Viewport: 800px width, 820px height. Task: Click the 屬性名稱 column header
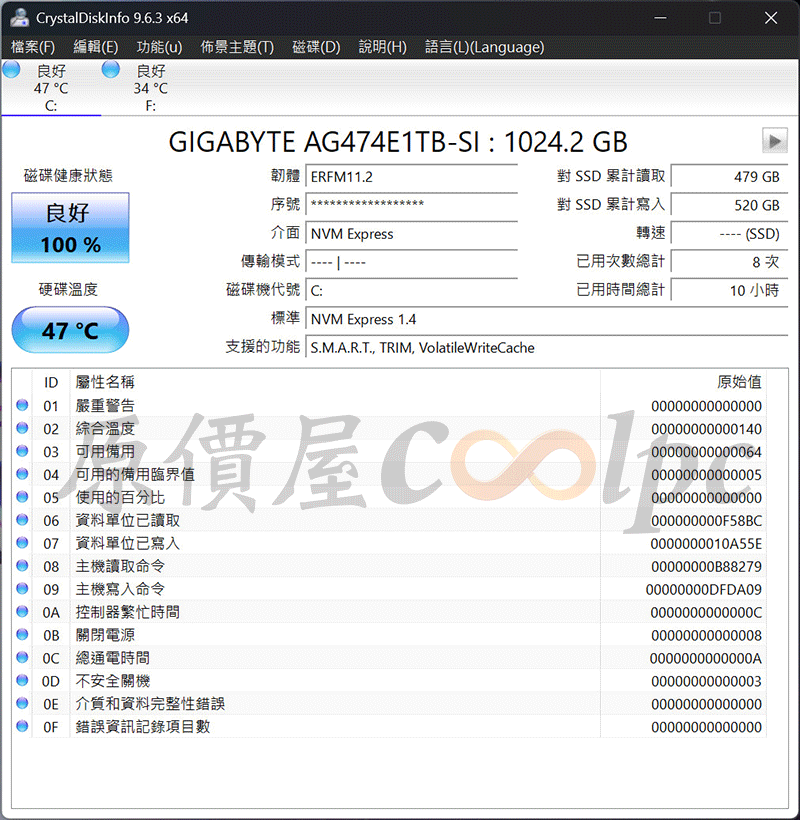tap(335, 382)
